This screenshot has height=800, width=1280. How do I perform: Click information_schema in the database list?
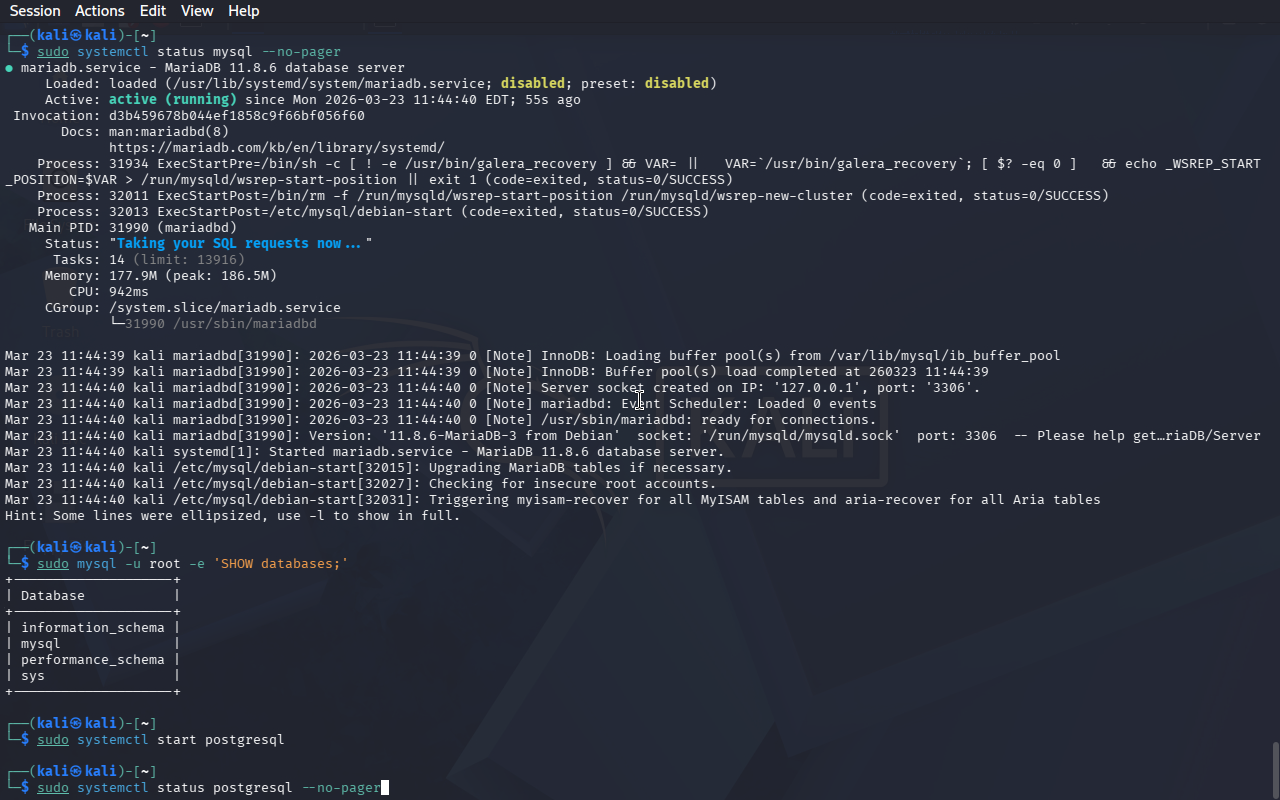[92, 628]
